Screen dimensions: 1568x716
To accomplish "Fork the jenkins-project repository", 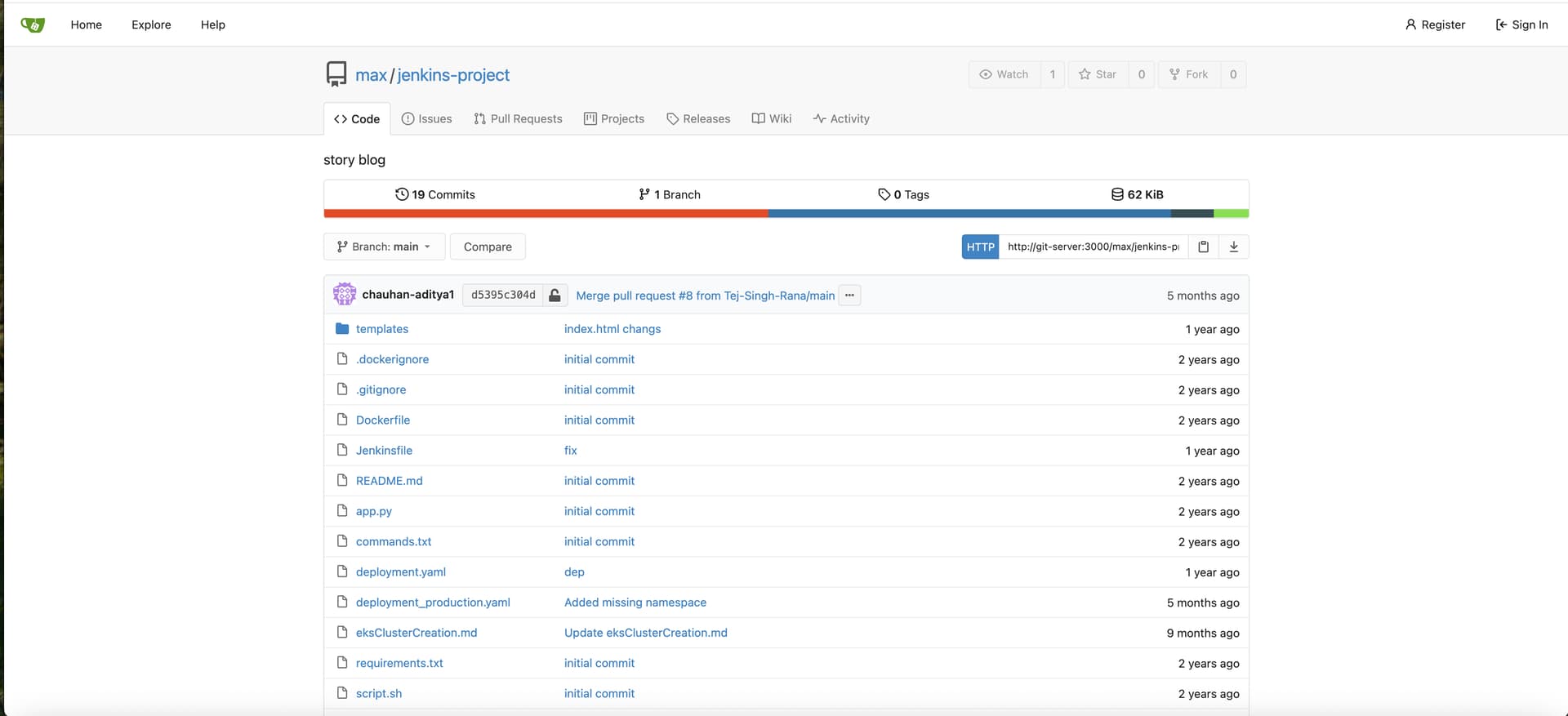I will click(1189, 74).
